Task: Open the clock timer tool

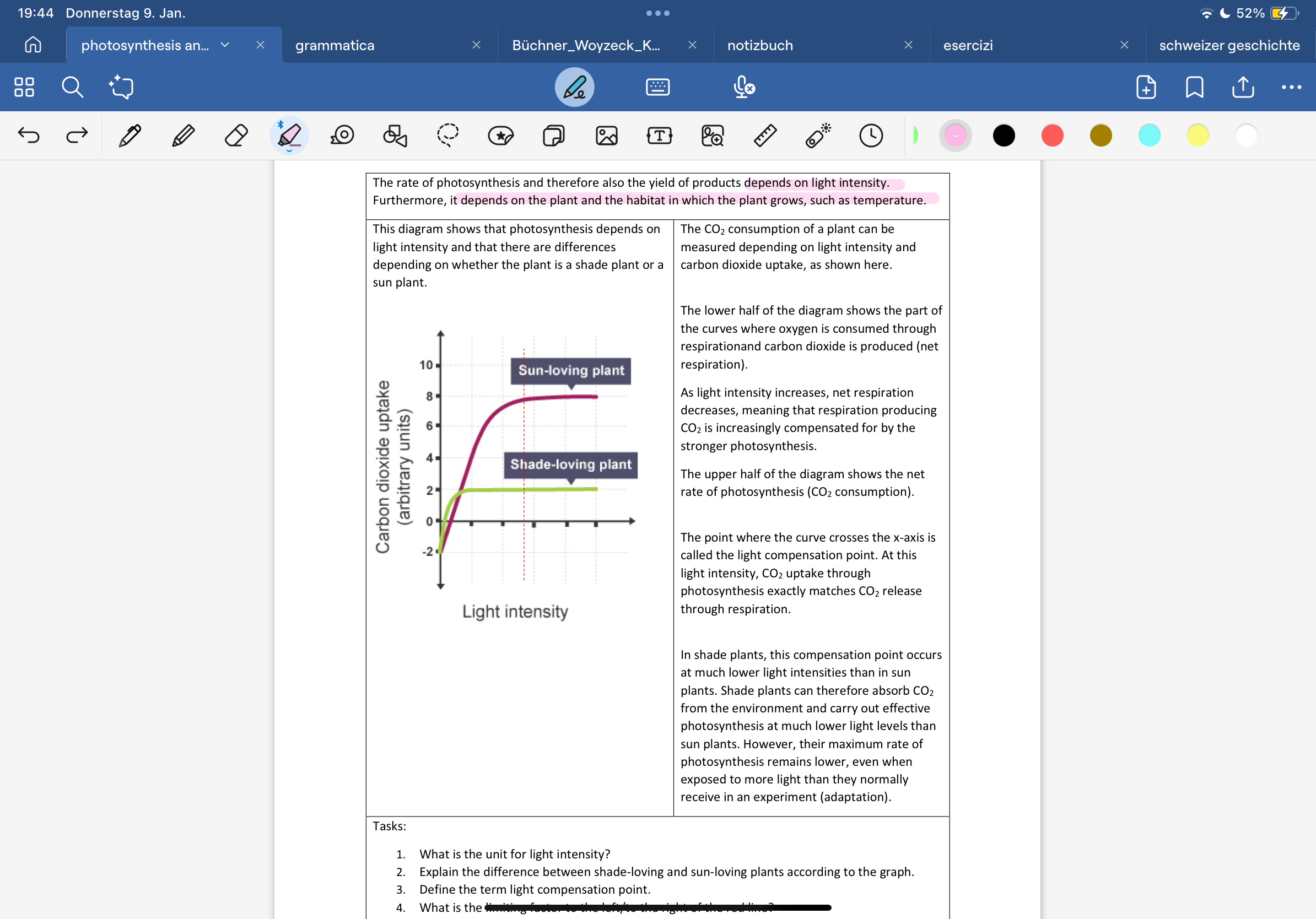Action: tap(871, 136)
